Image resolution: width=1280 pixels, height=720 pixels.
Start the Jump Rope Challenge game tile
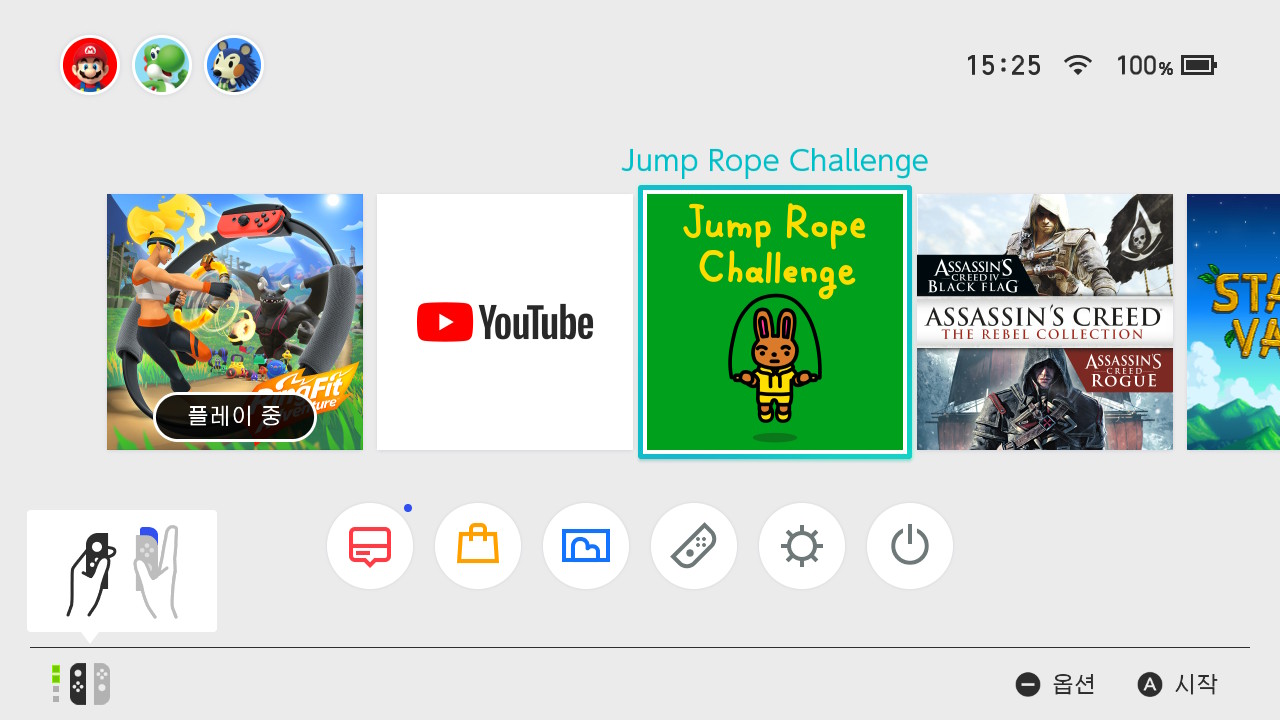coord(775,322)
